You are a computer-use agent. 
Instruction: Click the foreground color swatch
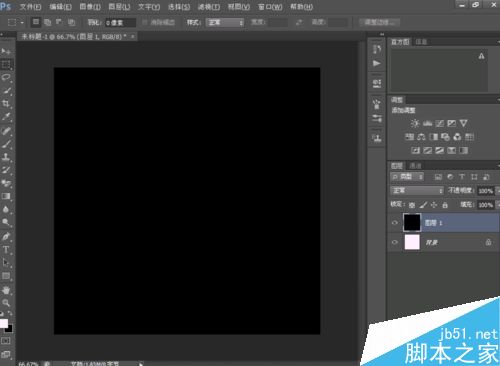coord(3,323)
